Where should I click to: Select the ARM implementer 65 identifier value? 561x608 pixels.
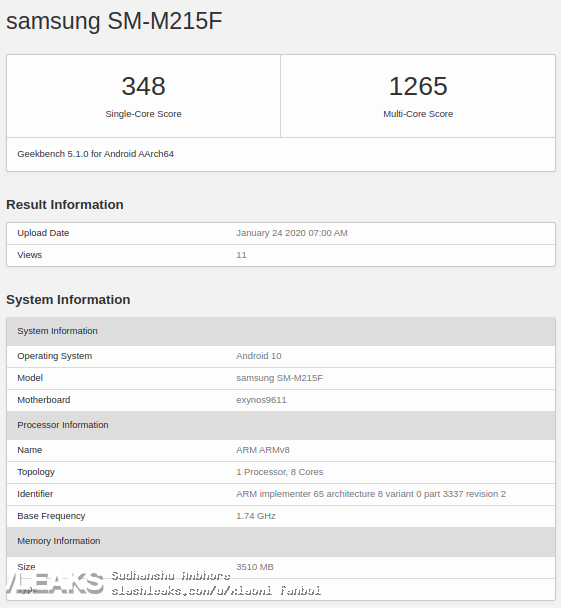371,494
